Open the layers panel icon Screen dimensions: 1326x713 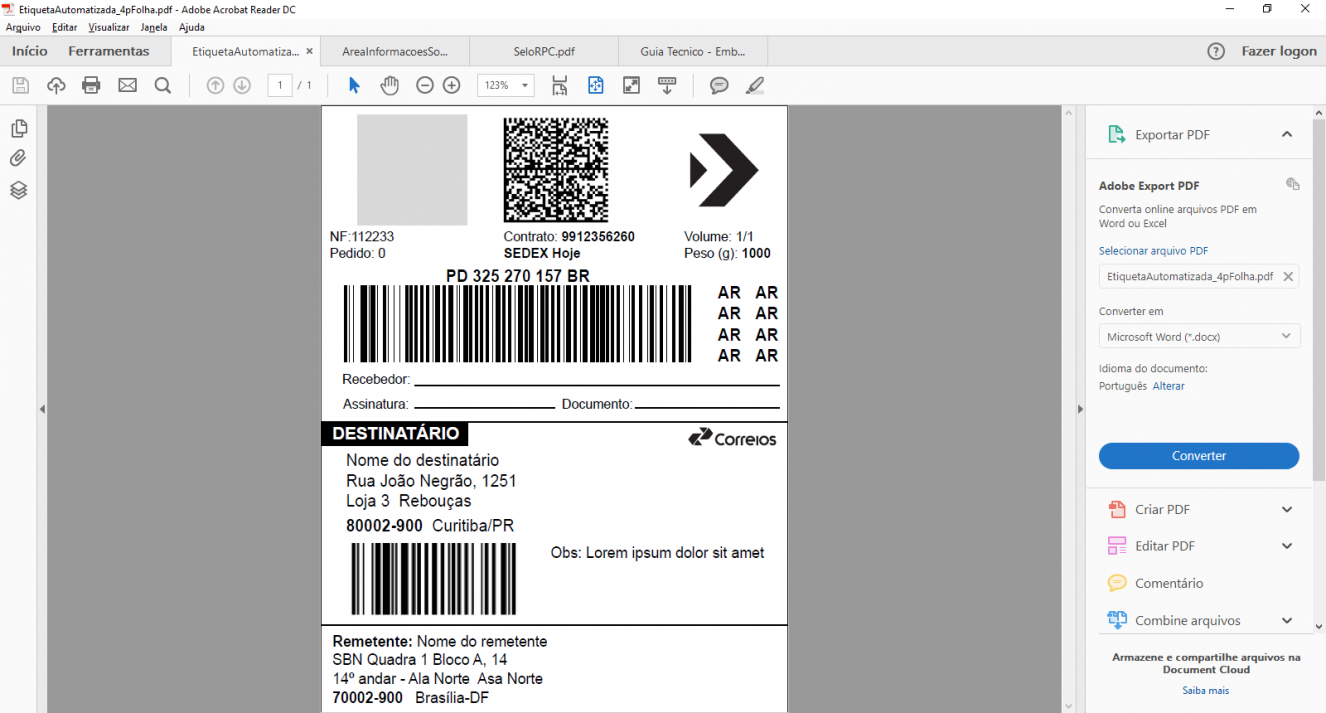pyautogui.click(x=18, y=190)
